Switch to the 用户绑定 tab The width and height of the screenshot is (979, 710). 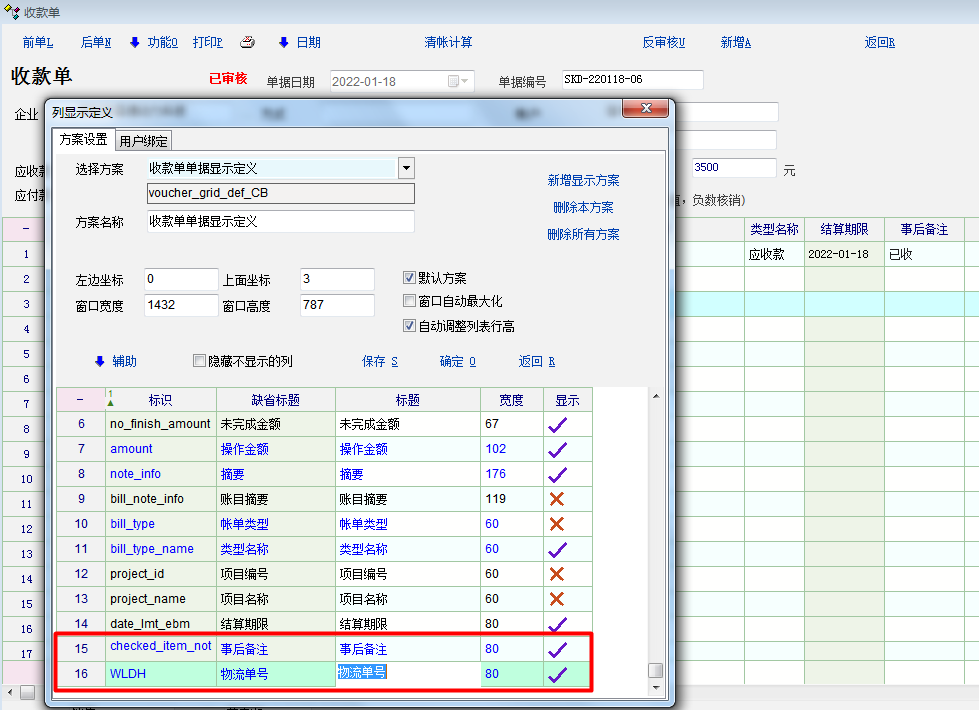point(144,141)
